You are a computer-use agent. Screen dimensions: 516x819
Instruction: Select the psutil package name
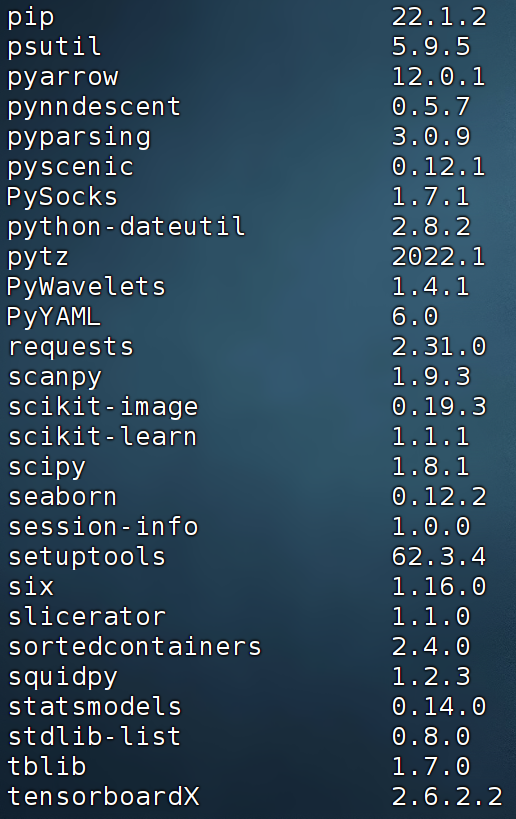click(54, 48)
